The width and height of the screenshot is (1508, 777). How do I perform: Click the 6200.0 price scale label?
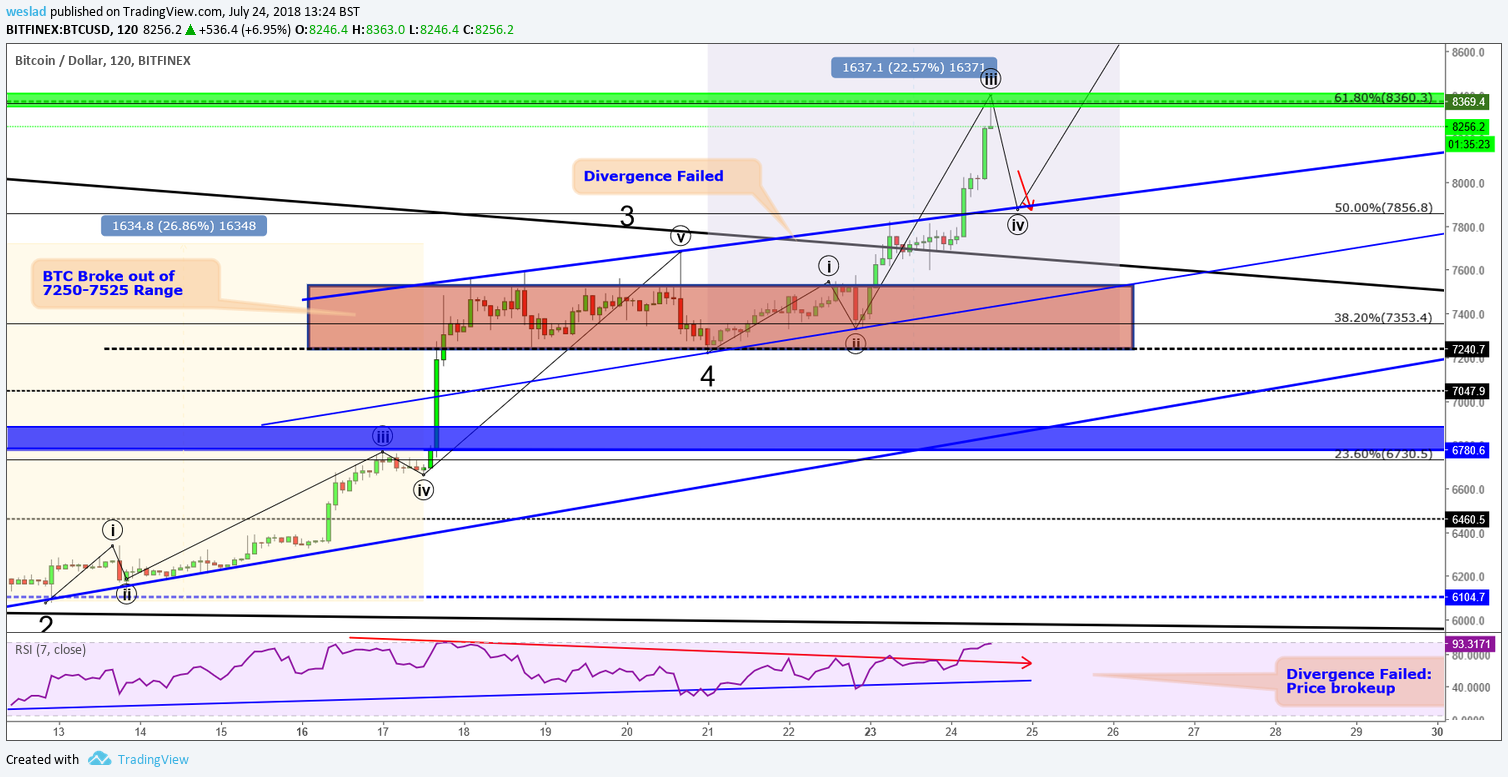click(x=1468, y=577)
